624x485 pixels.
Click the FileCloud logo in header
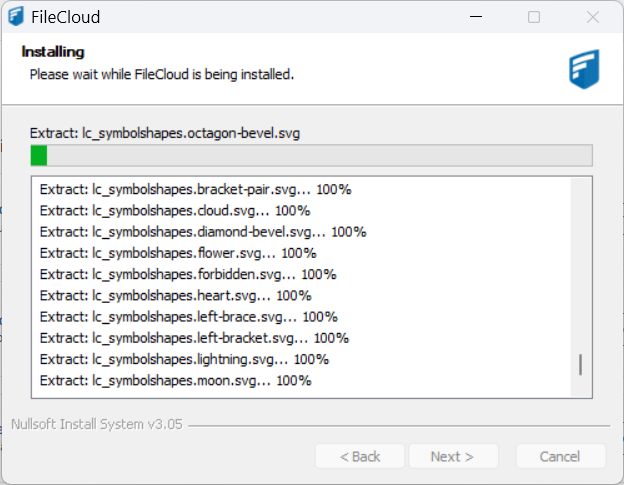point(583,68)
